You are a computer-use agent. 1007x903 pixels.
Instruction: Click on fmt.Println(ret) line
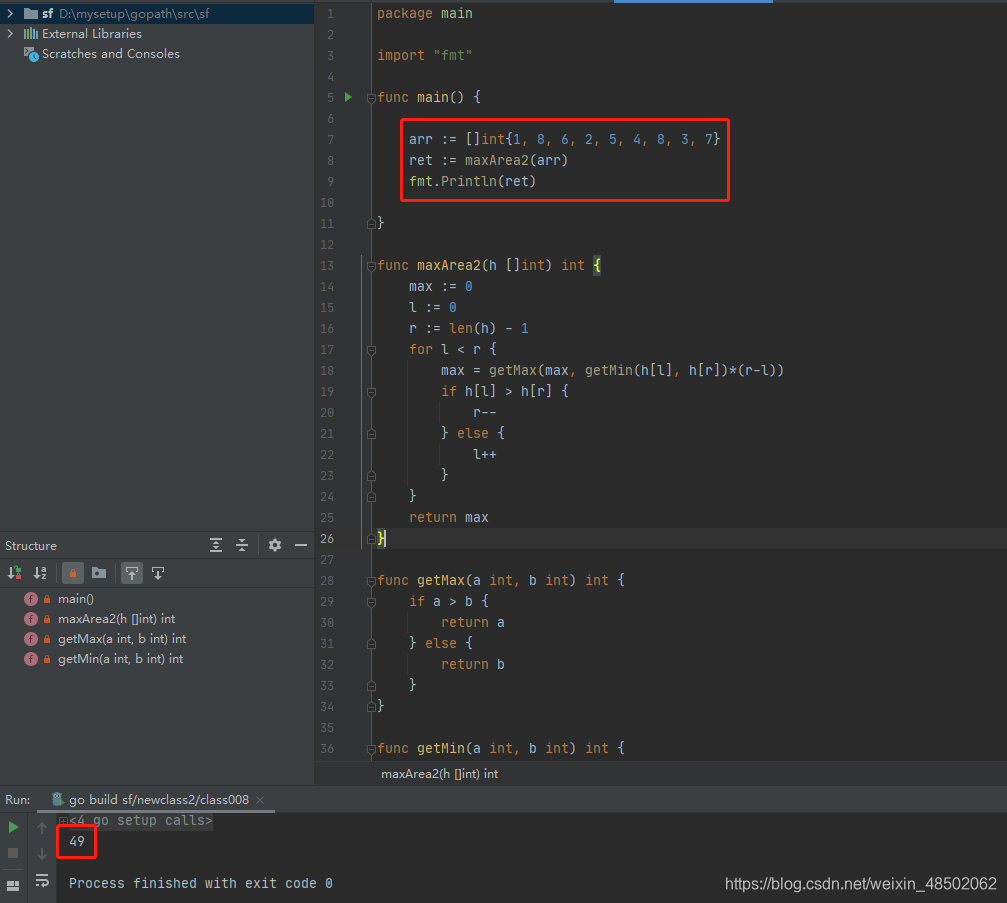[473, 181]
